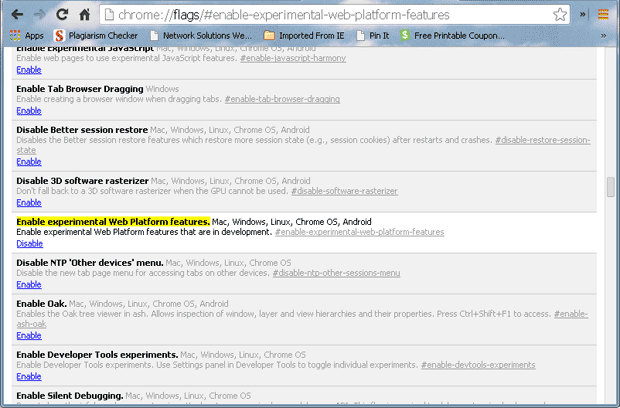Open the Pin It bookmark
This screenshot has width=620, height=408.
[373, 36]
